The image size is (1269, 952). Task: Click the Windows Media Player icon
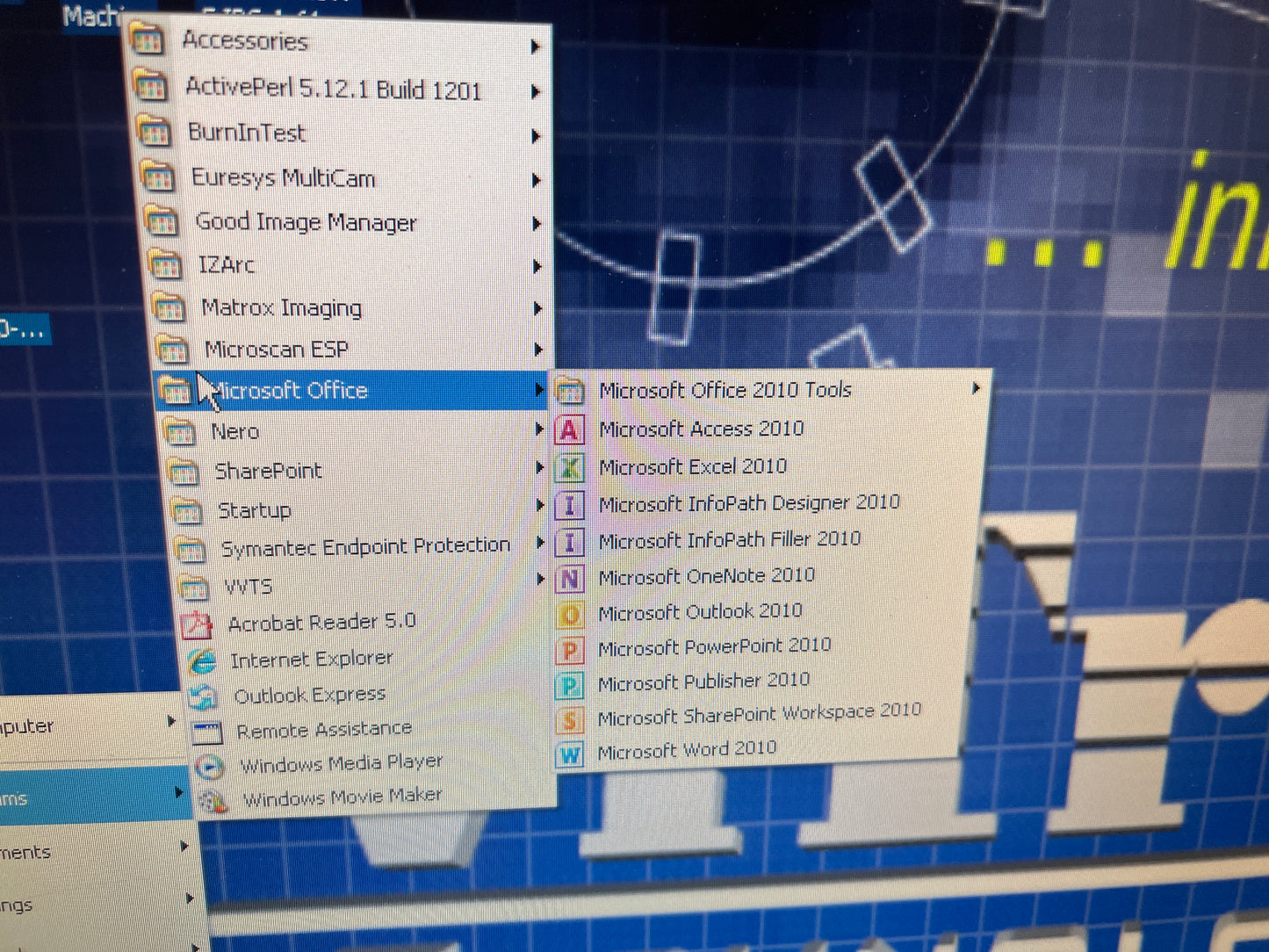tap(209, 767)
